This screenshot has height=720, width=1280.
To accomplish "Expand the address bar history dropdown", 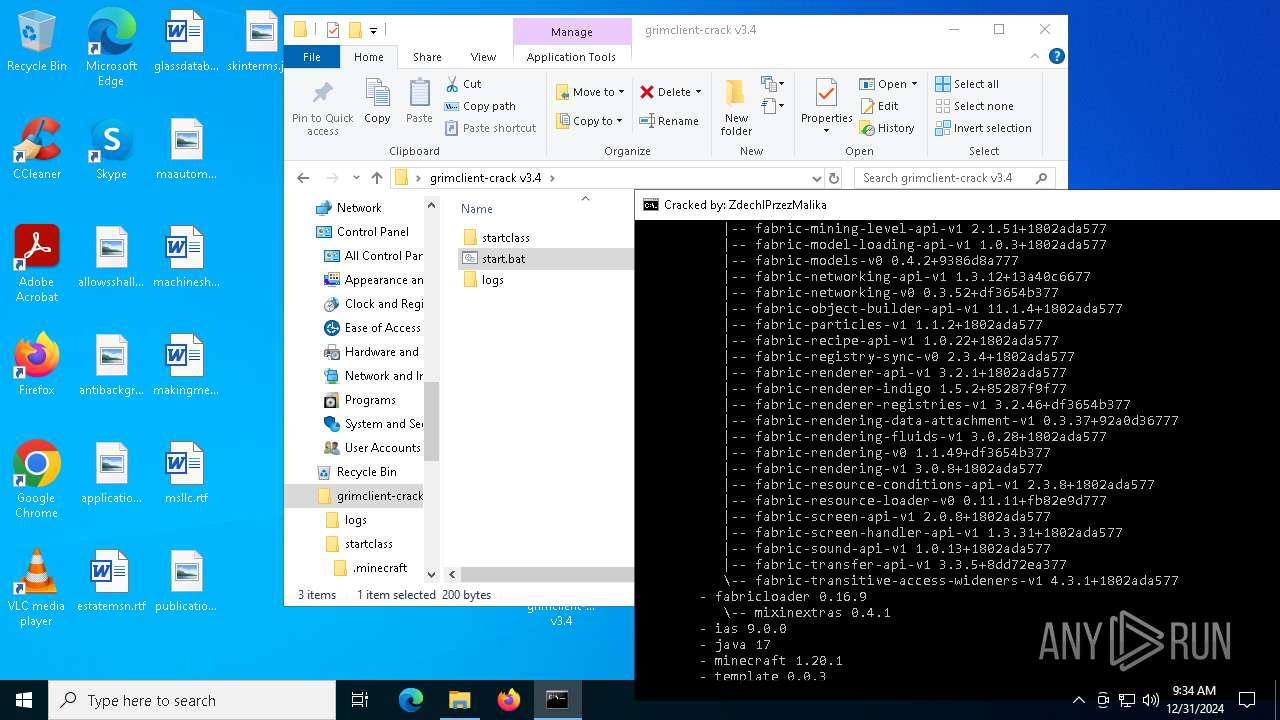I will coord(815,178).
